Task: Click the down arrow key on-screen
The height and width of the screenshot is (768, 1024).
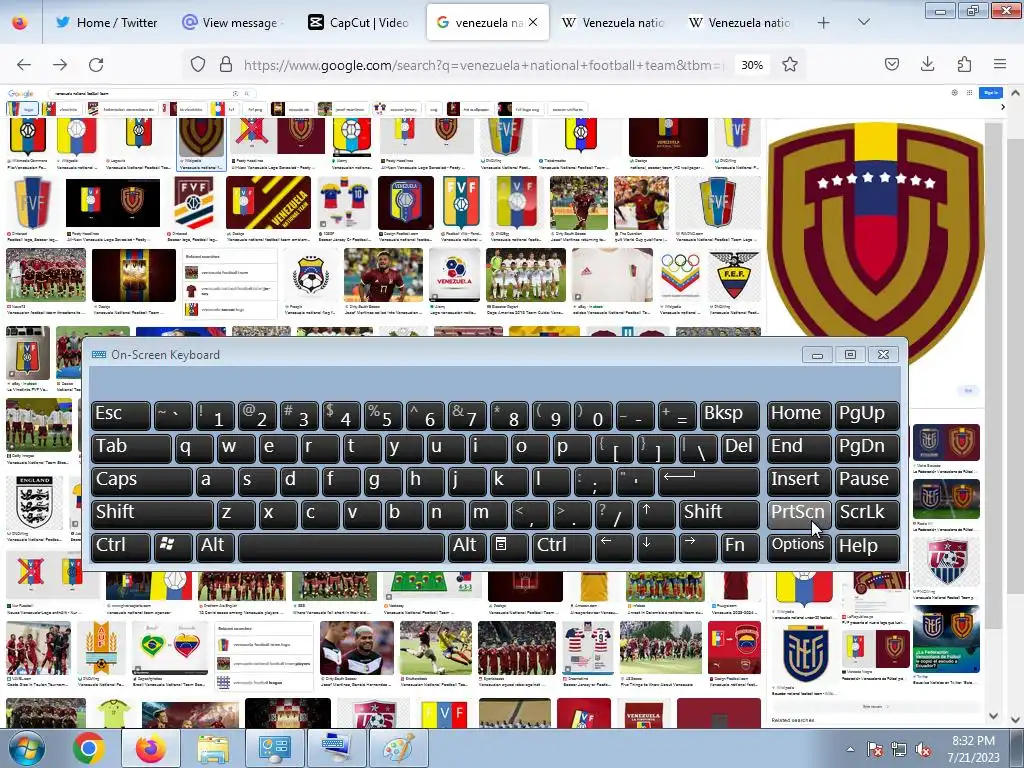Action: [656, 547]
